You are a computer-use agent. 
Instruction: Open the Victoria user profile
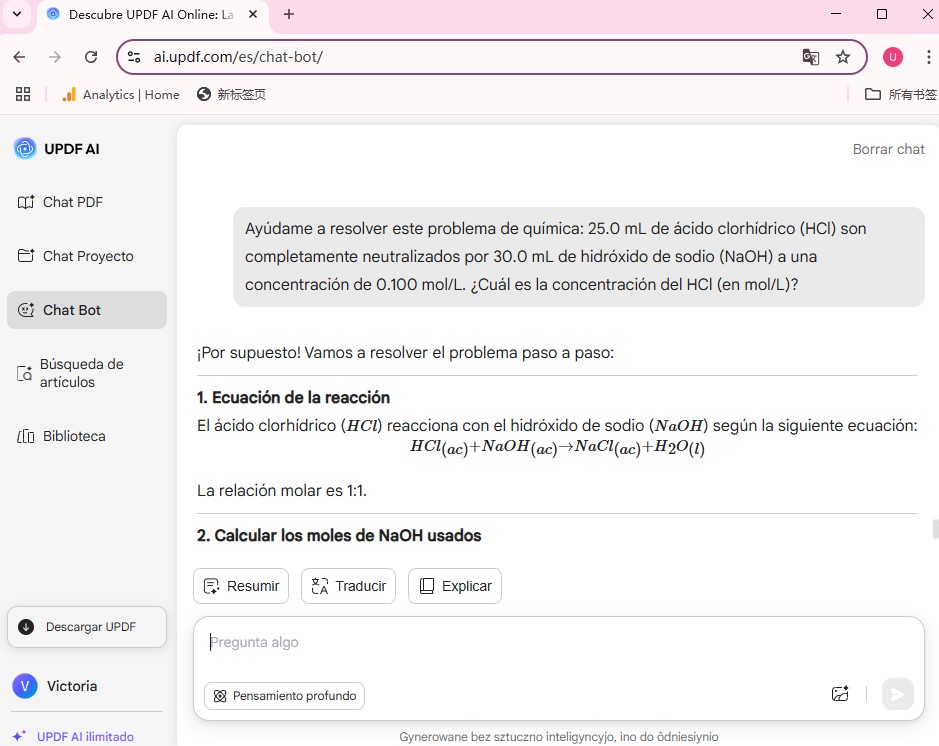(55, 686)
